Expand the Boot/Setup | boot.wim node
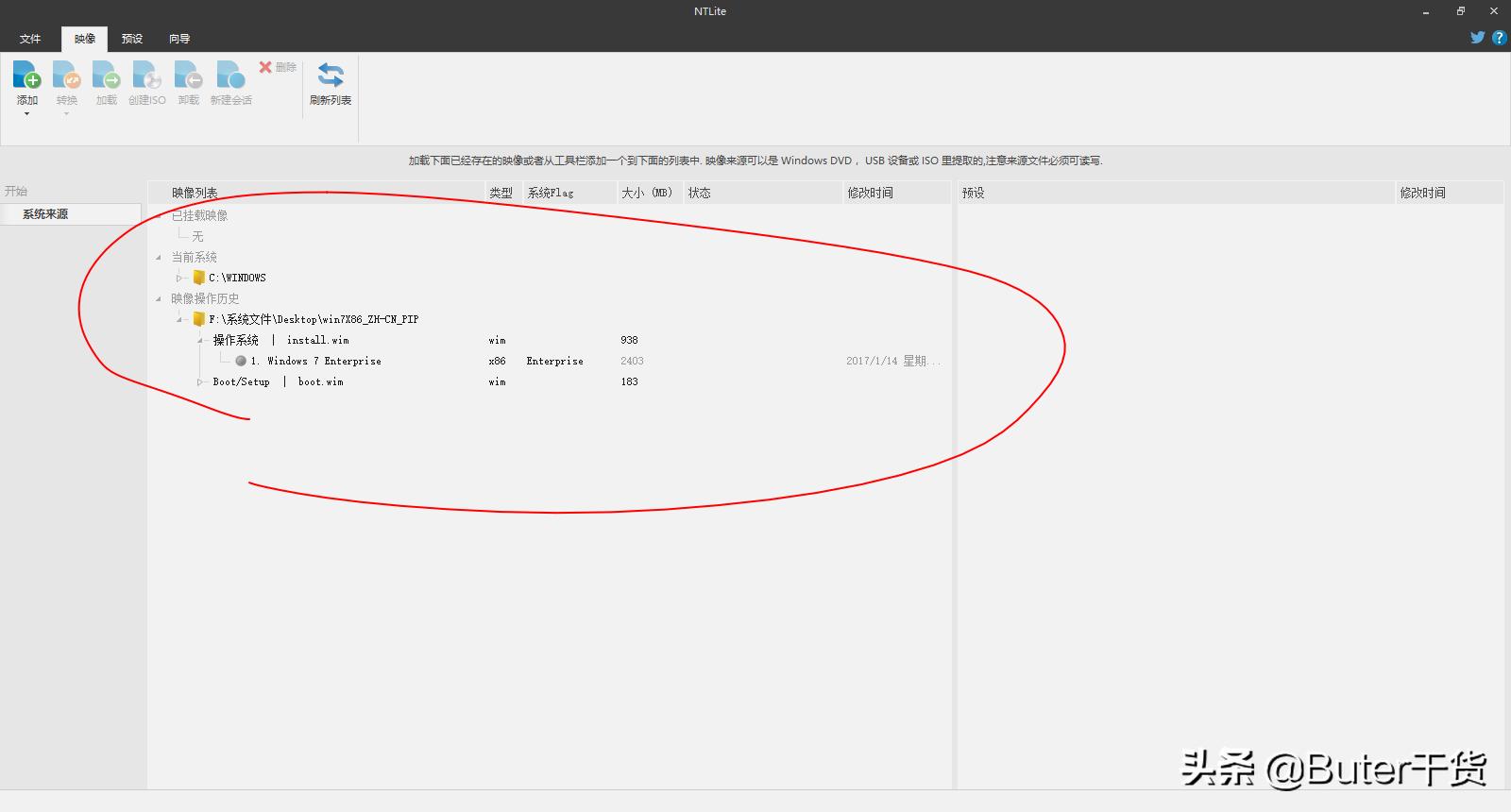The image size is (1511, 812). click(x=200, y=381)
